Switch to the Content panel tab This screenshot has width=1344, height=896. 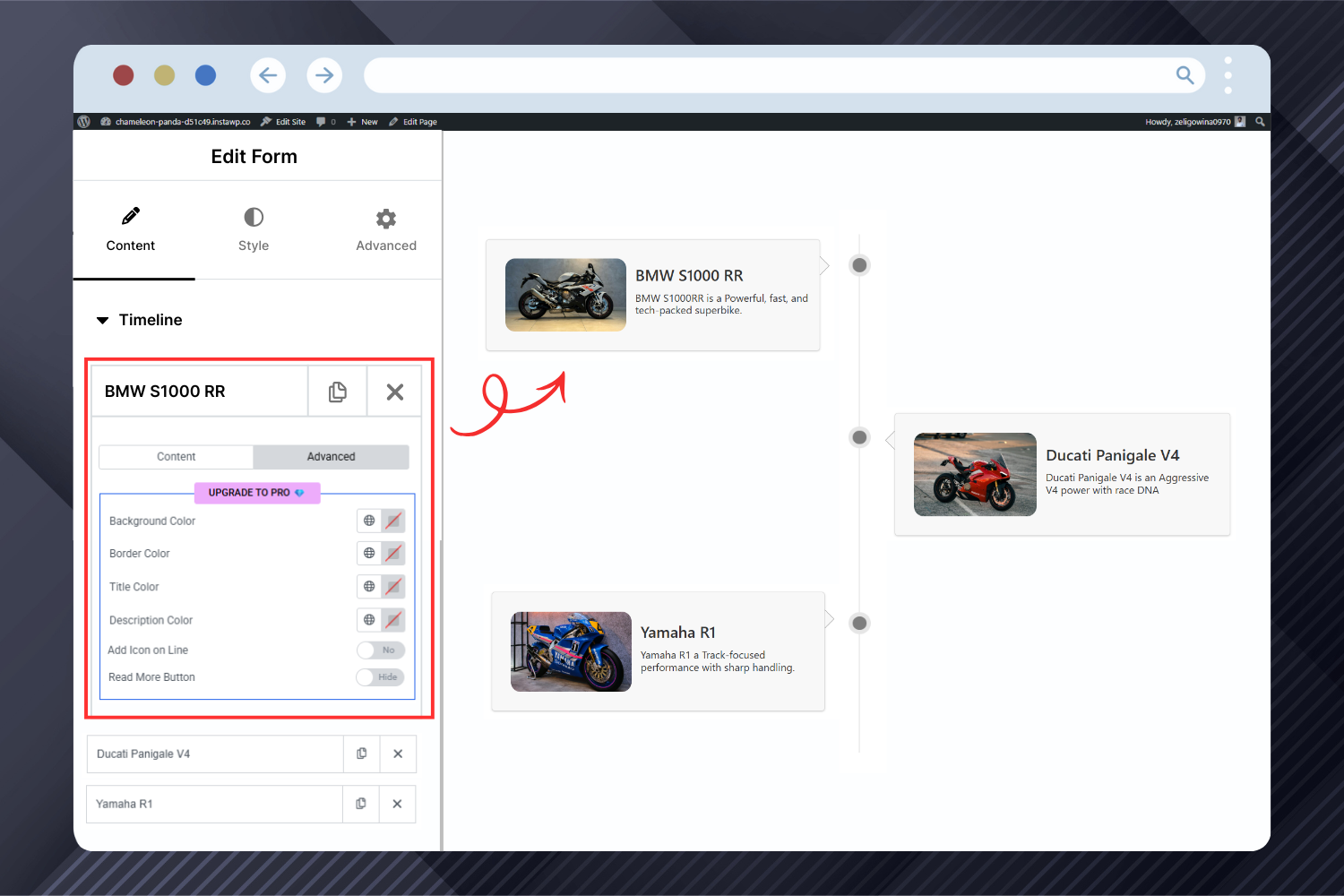[131, 229]
